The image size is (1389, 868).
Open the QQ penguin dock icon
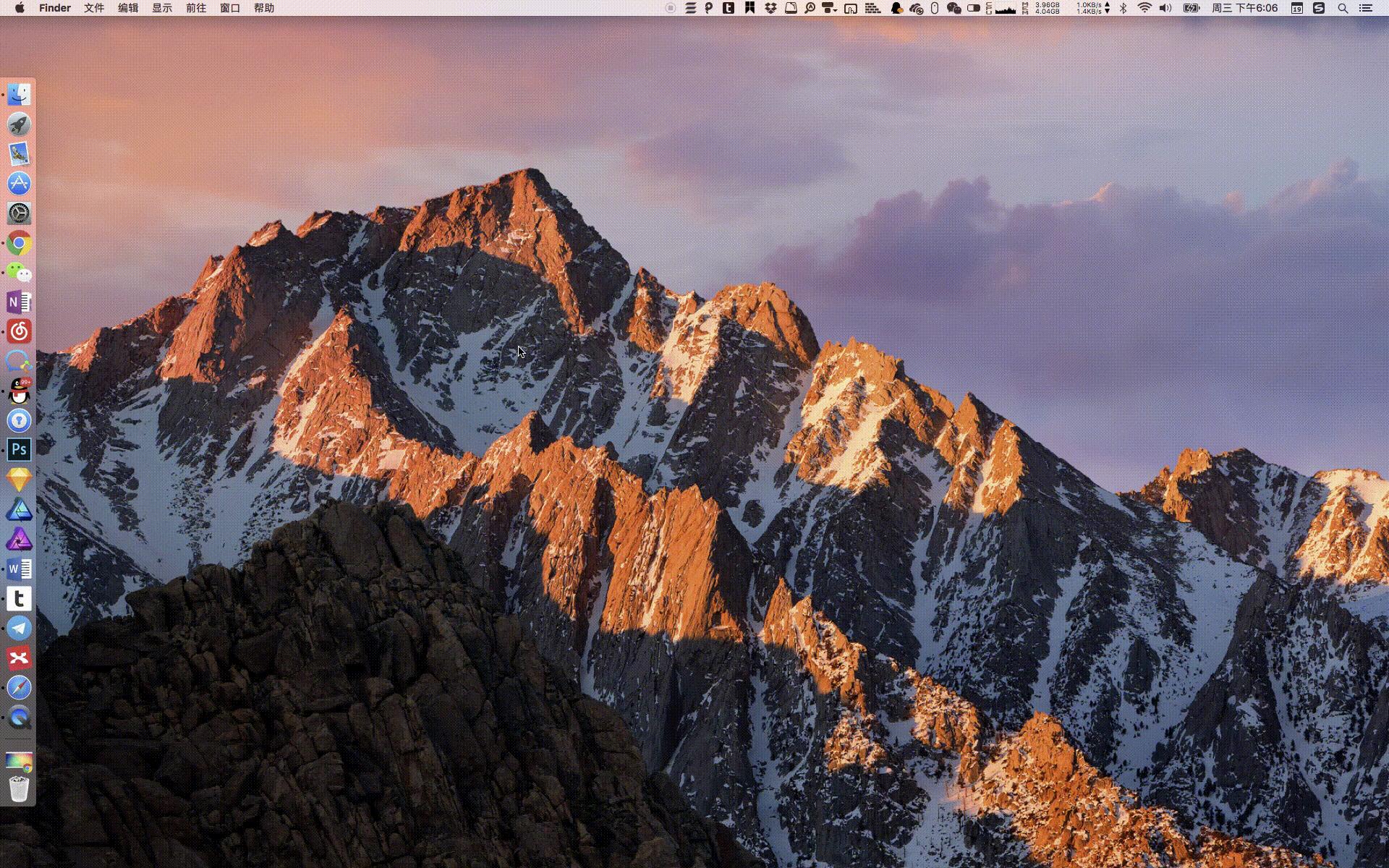pos(19,391)
